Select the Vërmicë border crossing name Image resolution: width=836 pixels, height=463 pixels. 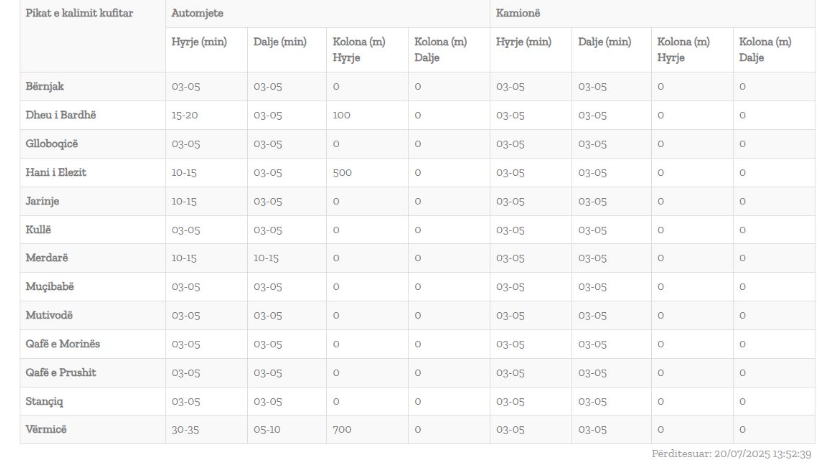(46, 429)
